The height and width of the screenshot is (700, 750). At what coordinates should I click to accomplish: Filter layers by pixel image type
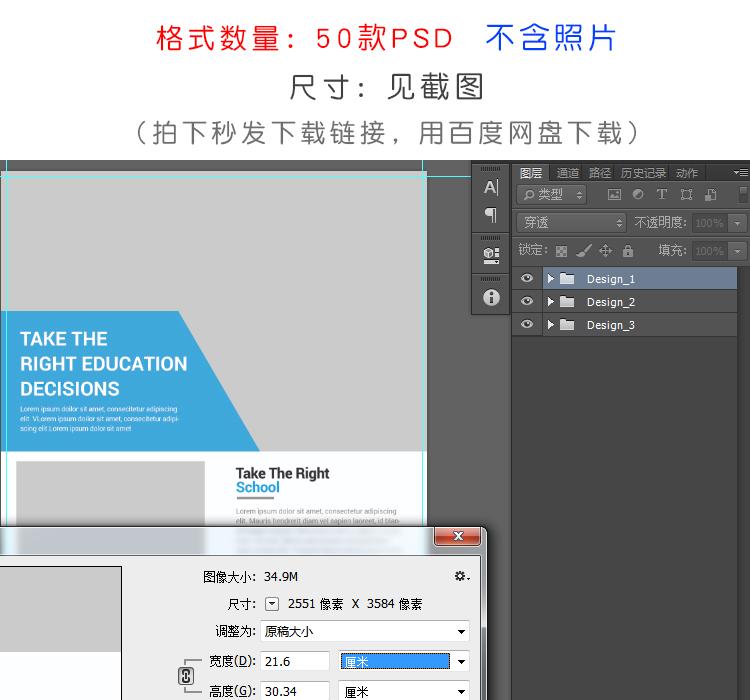tap(614, 195)
